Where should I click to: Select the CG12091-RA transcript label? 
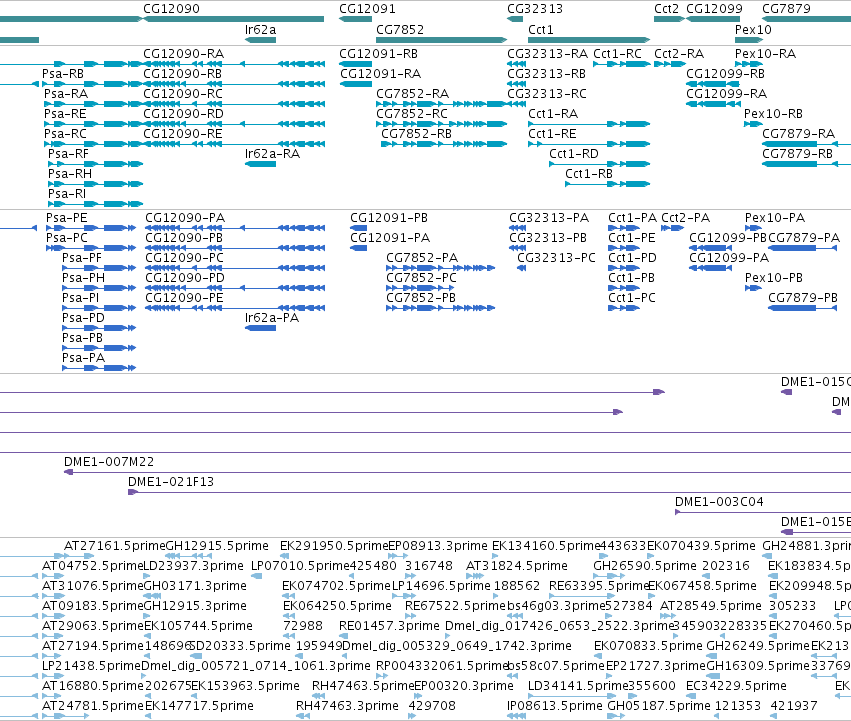click(380, 73)
